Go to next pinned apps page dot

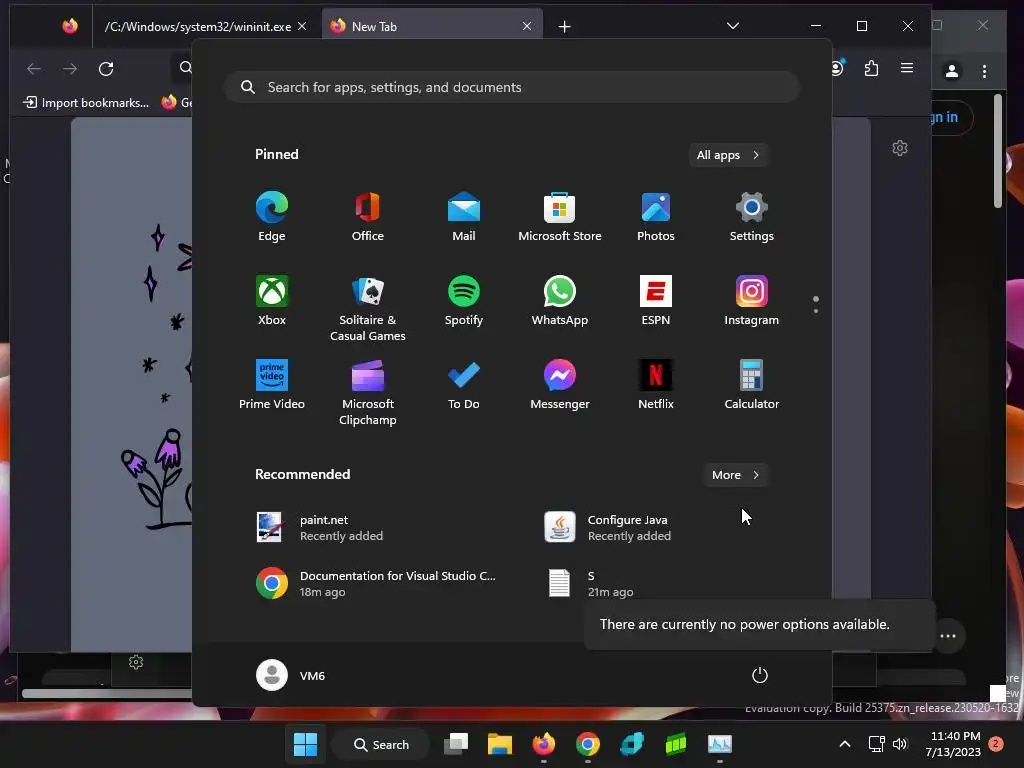click(816, 311)
